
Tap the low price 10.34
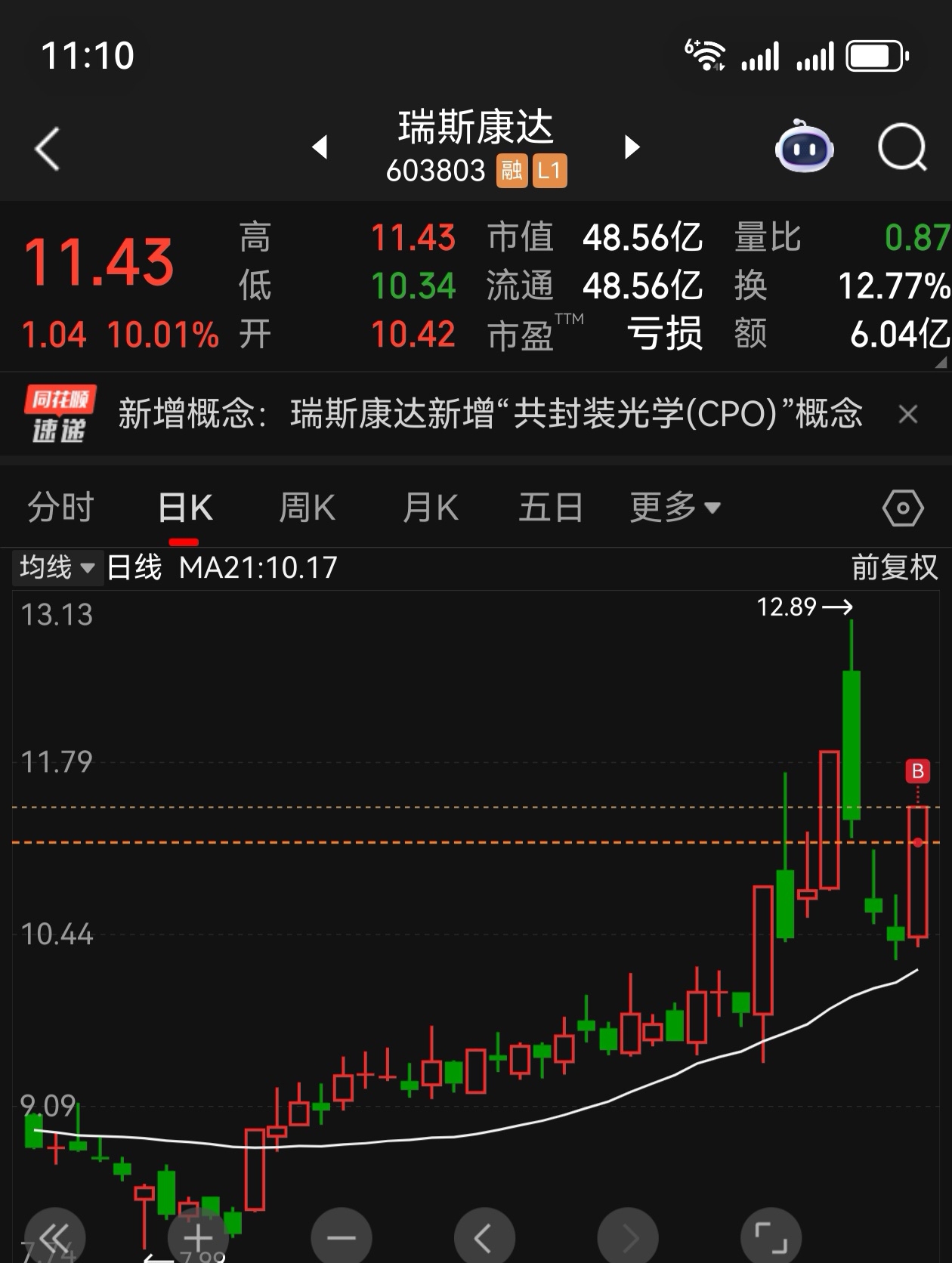[x=413, y=286]
